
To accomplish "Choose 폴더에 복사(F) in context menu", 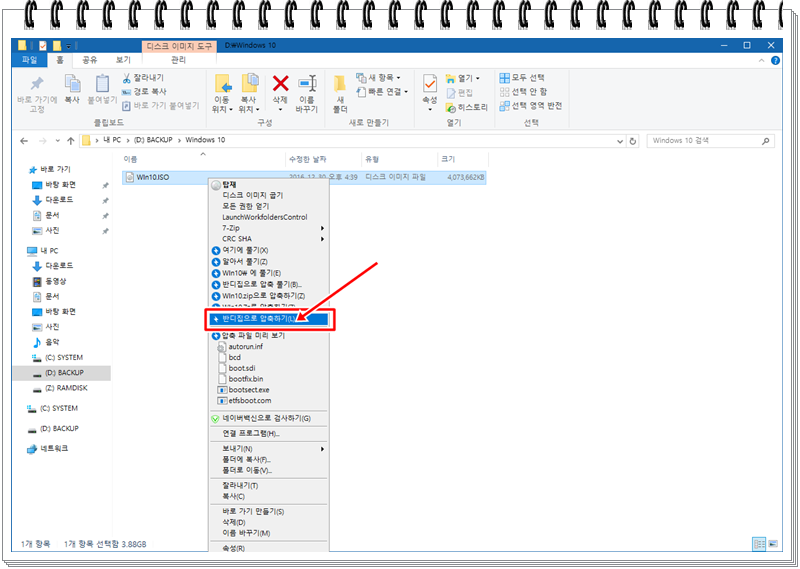I will (x=268, y=460).
